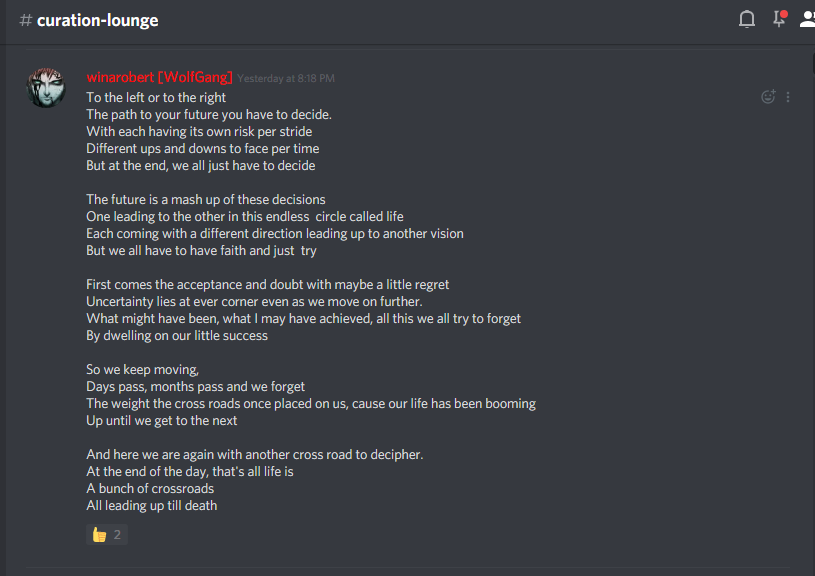Image resolution: width=815 pixels, height=576 pixels.
Task: Add a reaction using the smiley-plus icon
Action: tap(768, 96)
